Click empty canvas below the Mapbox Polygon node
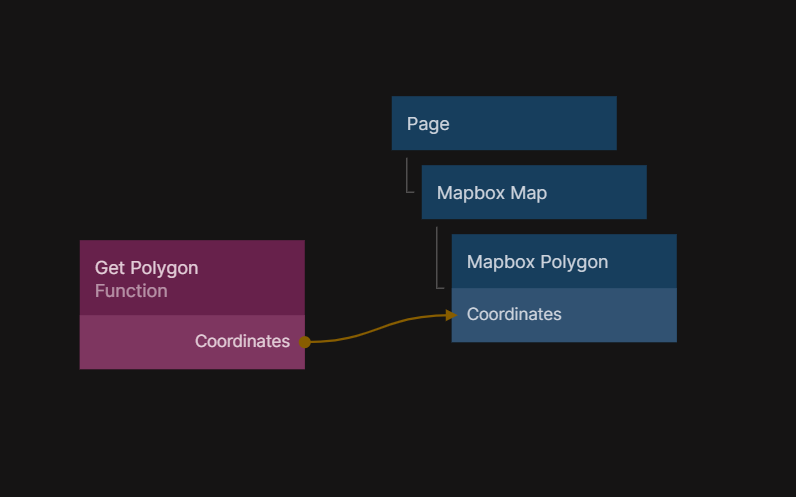Viewport: 796px width, 497px height. coord(565,420)
